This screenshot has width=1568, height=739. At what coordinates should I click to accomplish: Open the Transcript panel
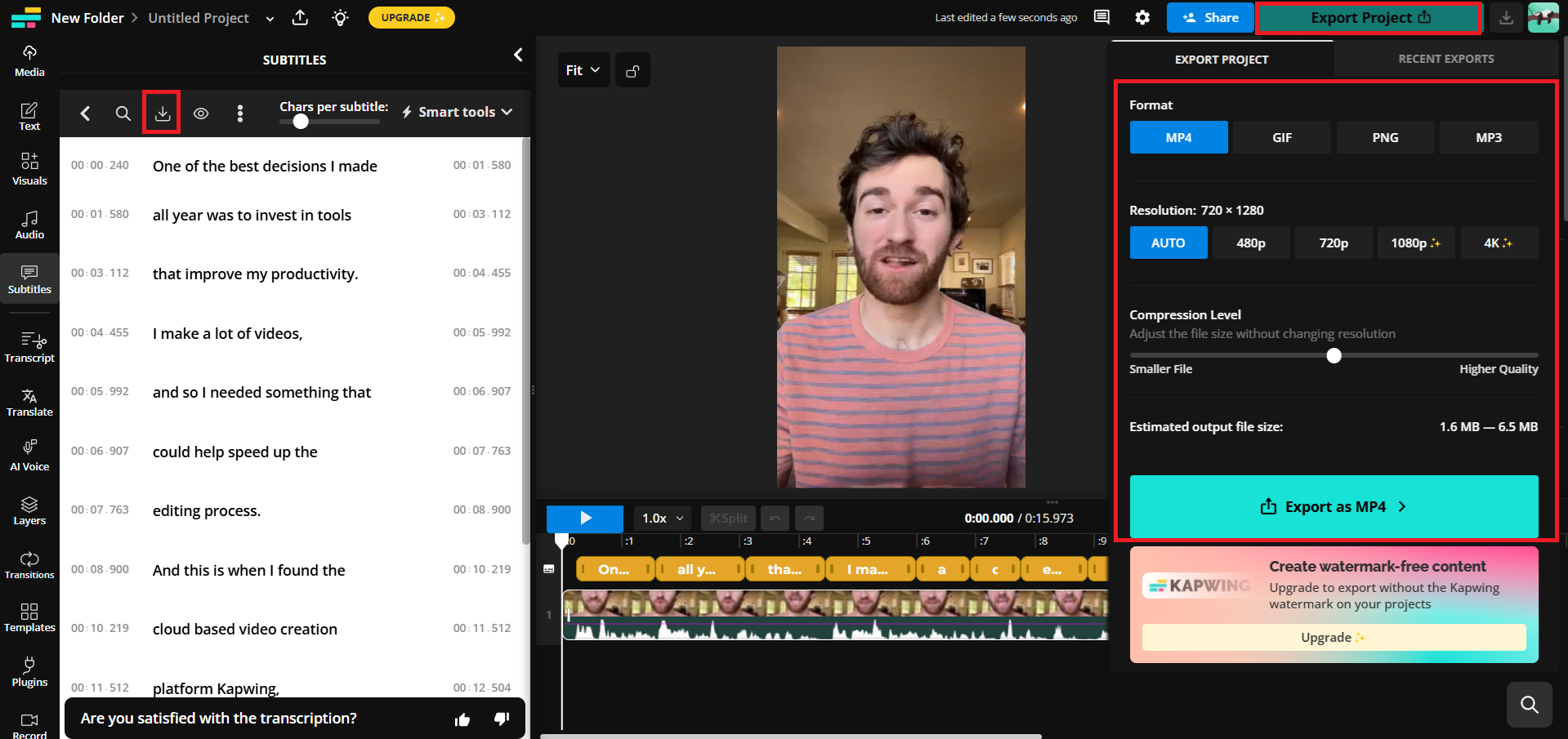tap(29, 347)
